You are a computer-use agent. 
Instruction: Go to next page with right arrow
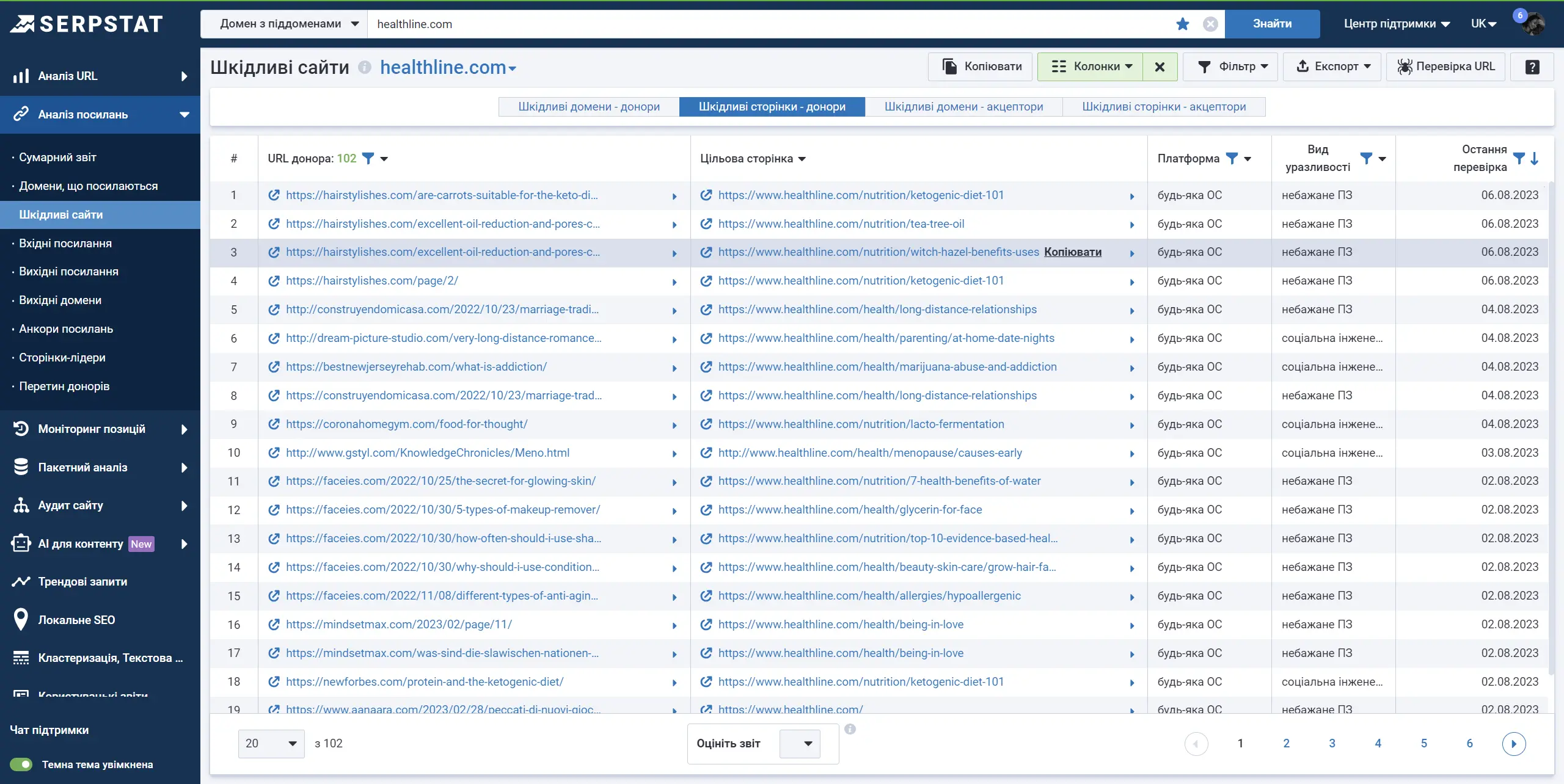pos(1514,744)
